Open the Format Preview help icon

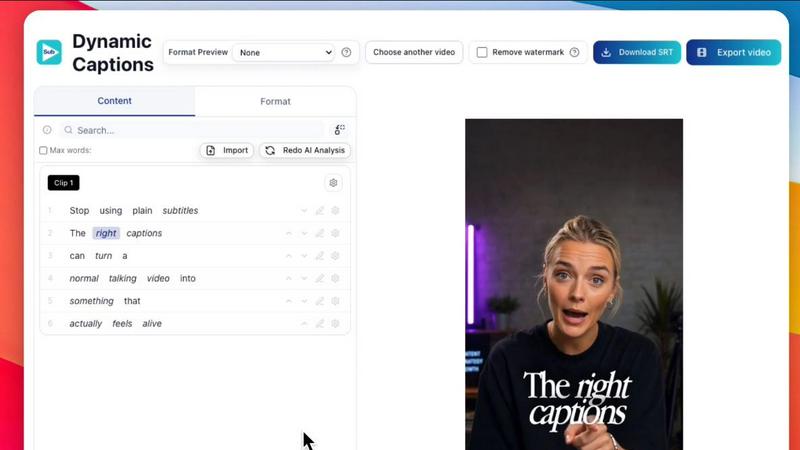pos(346,52)
